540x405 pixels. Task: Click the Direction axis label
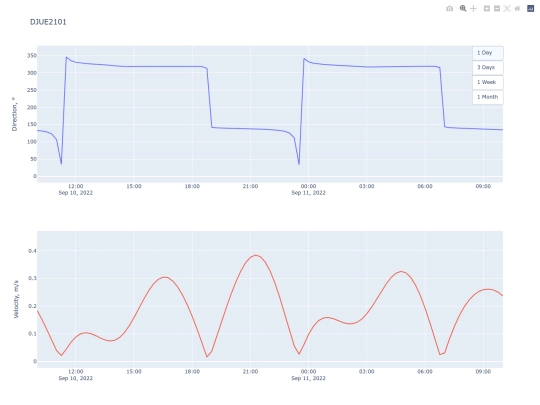coord(14,114)
